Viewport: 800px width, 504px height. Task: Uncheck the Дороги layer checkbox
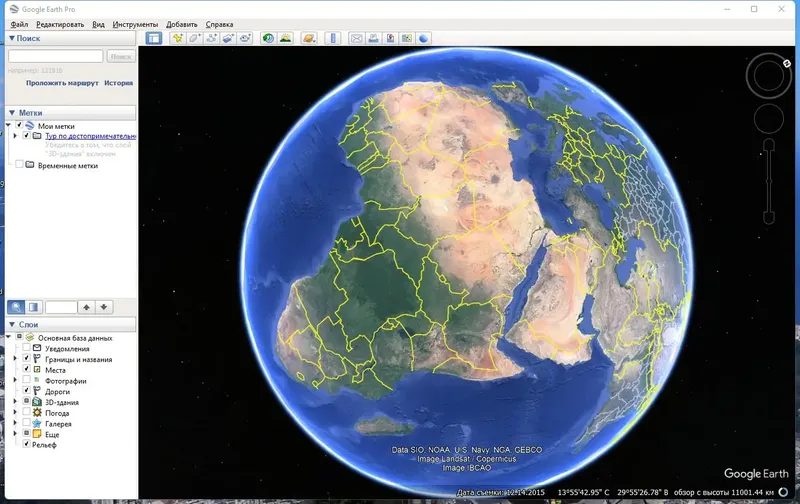[27, 391]
